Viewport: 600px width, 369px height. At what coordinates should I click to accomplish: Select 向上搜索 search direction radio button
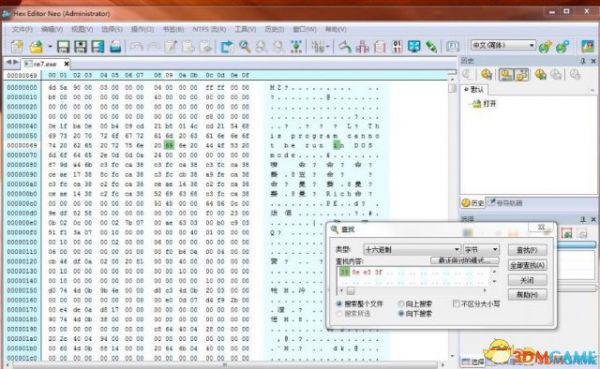401,304
